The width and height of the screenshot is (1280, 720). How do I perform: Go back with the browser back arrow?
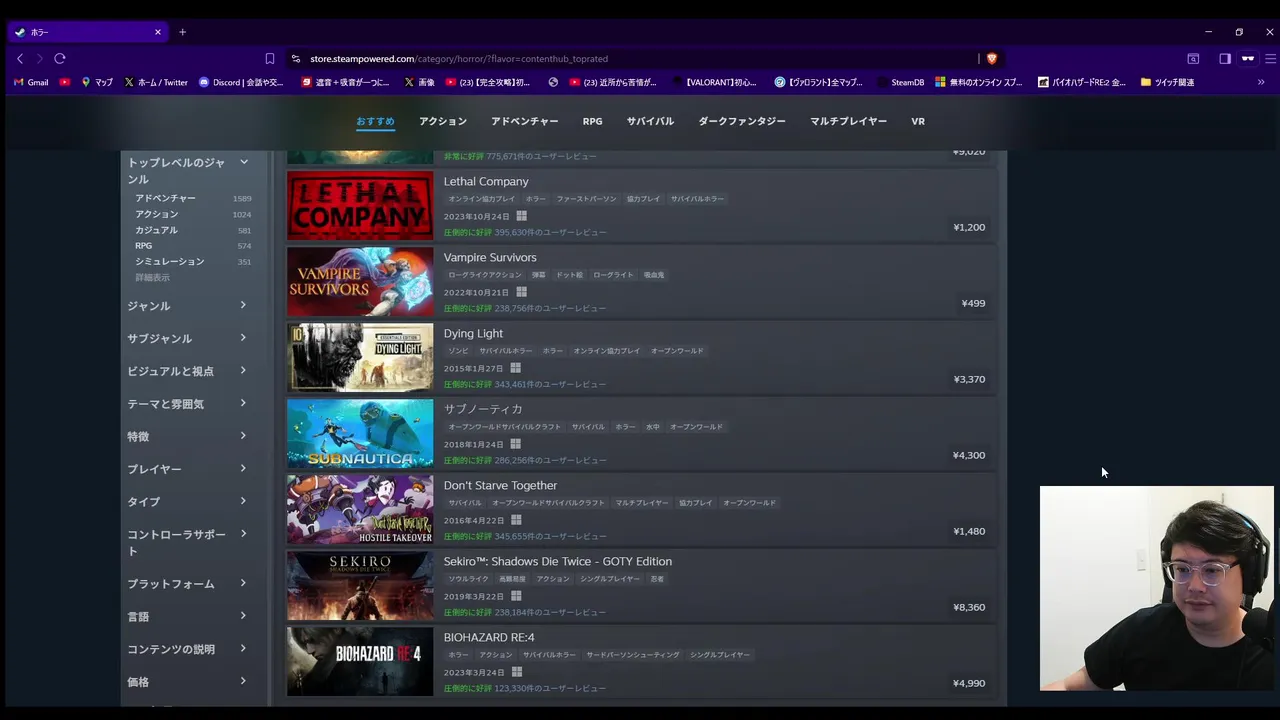(19, 59)
